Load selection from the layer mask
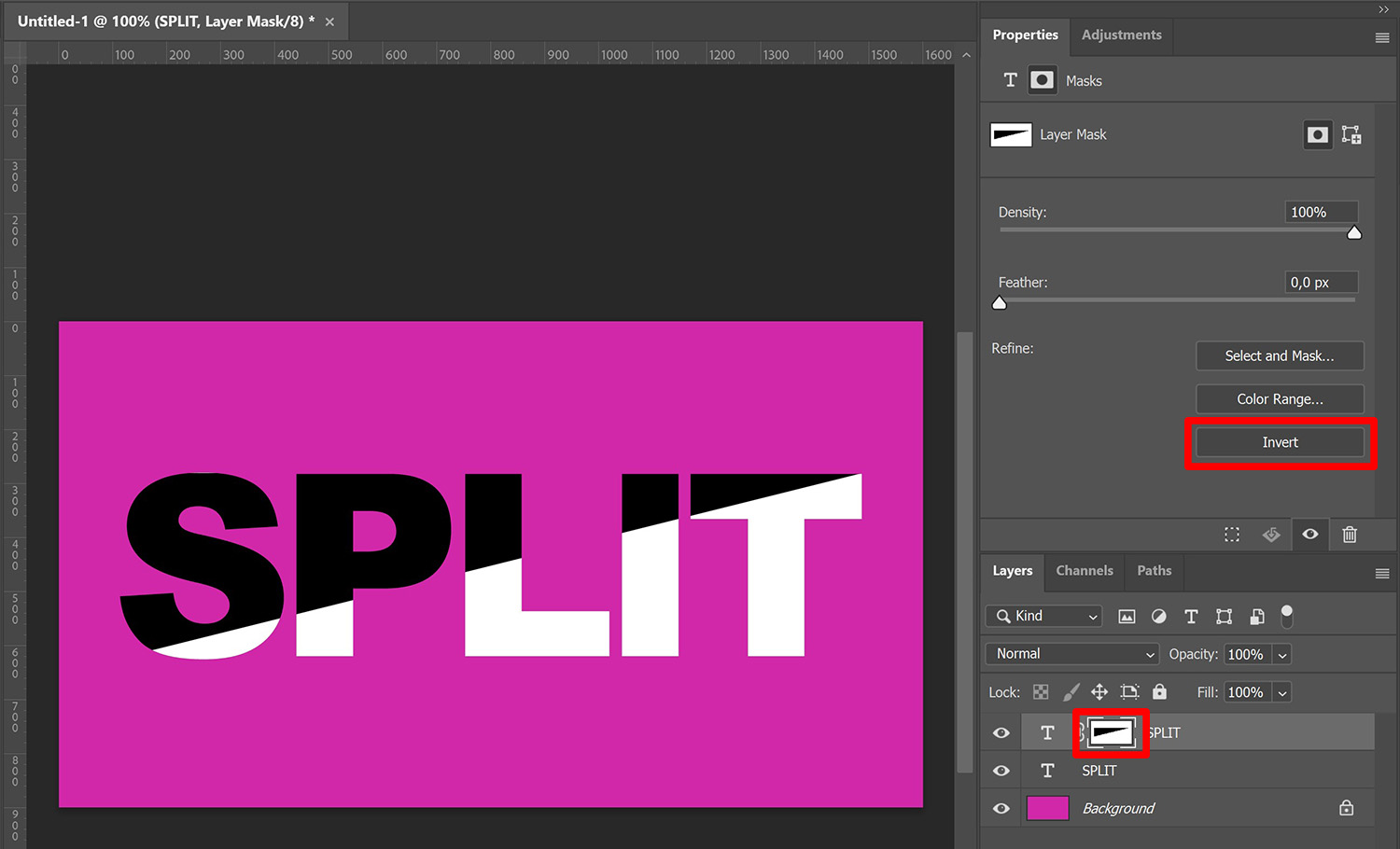Viewport: 1400px width, 849px height. pyautogui.click(x=1232, y=534)
